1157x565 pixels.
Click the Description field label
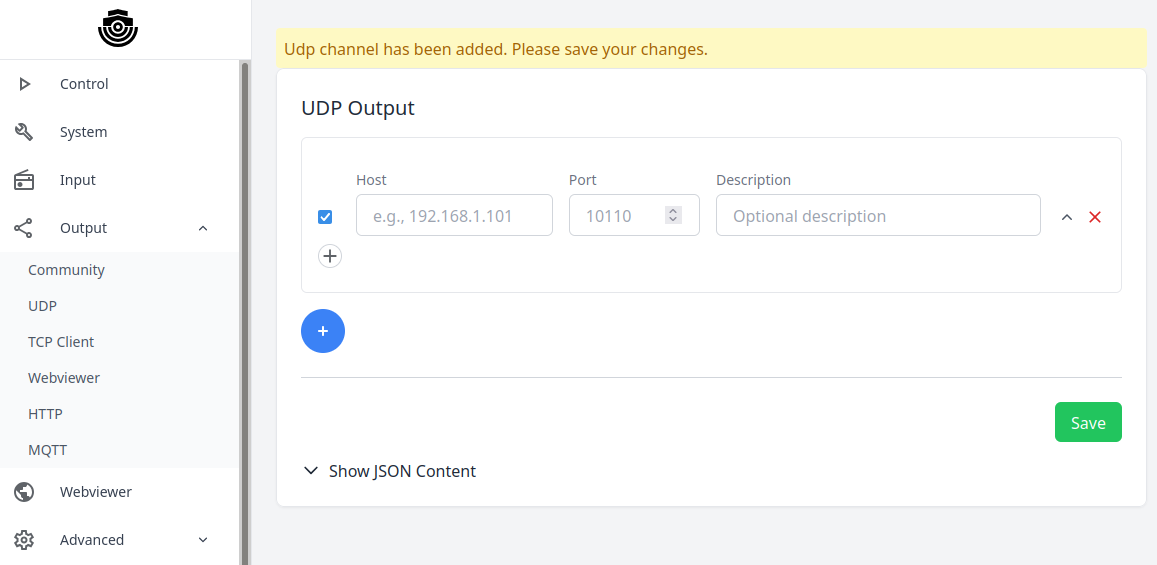pyautogui.click(x=753, y=180)
